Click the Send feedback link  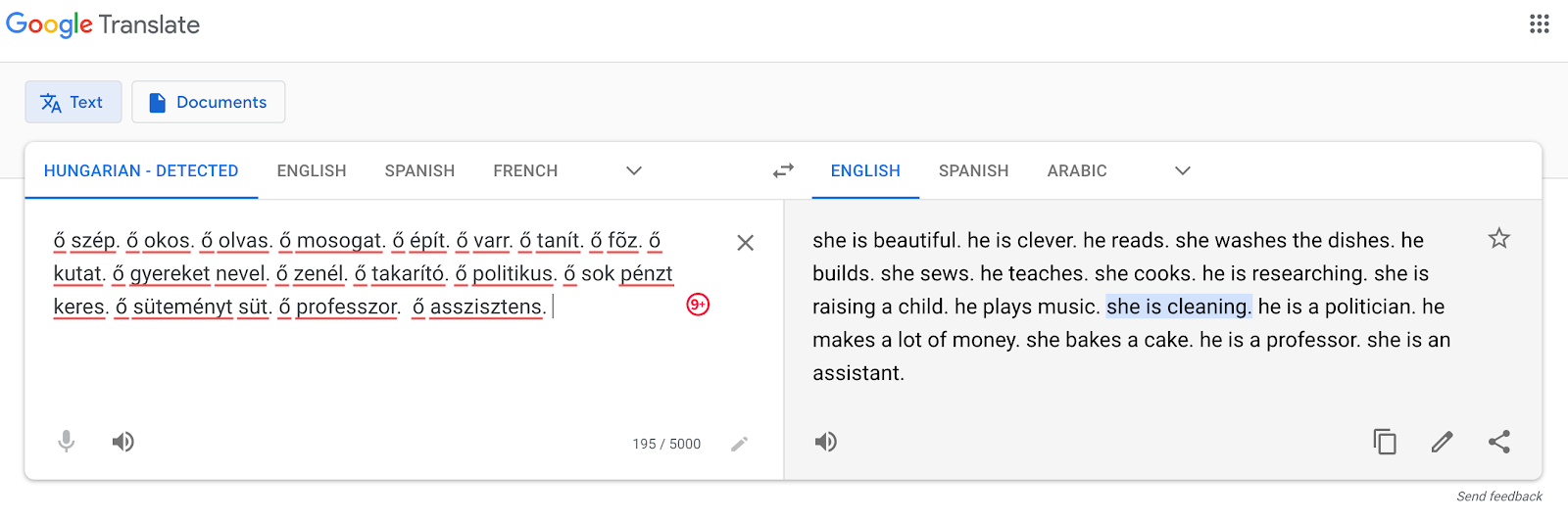[x=1498, y=497]
